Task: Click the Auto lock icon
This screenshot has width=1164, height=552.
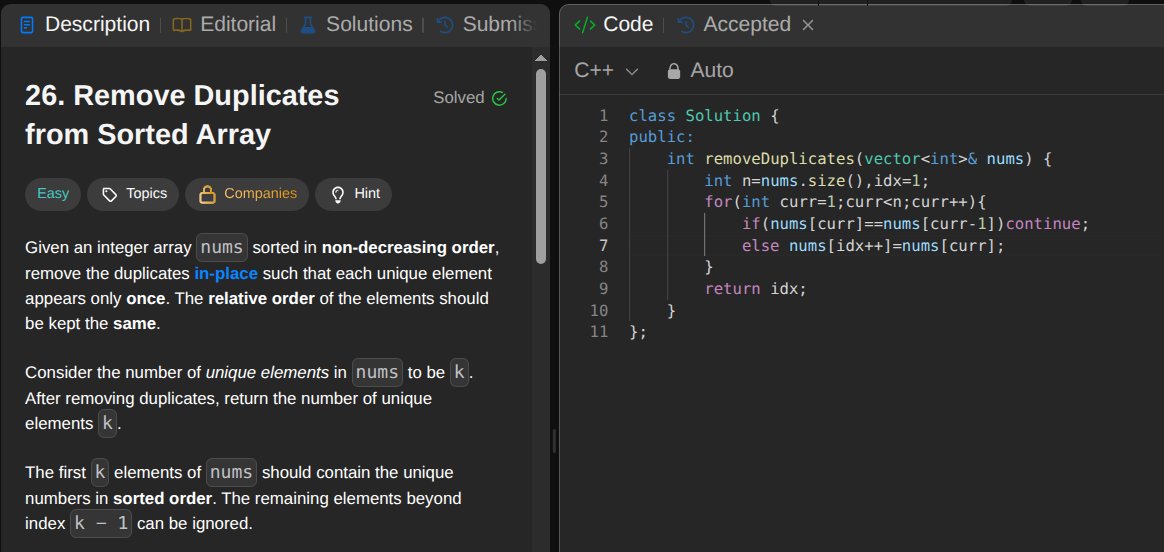Action: click(x=673, y=71)
